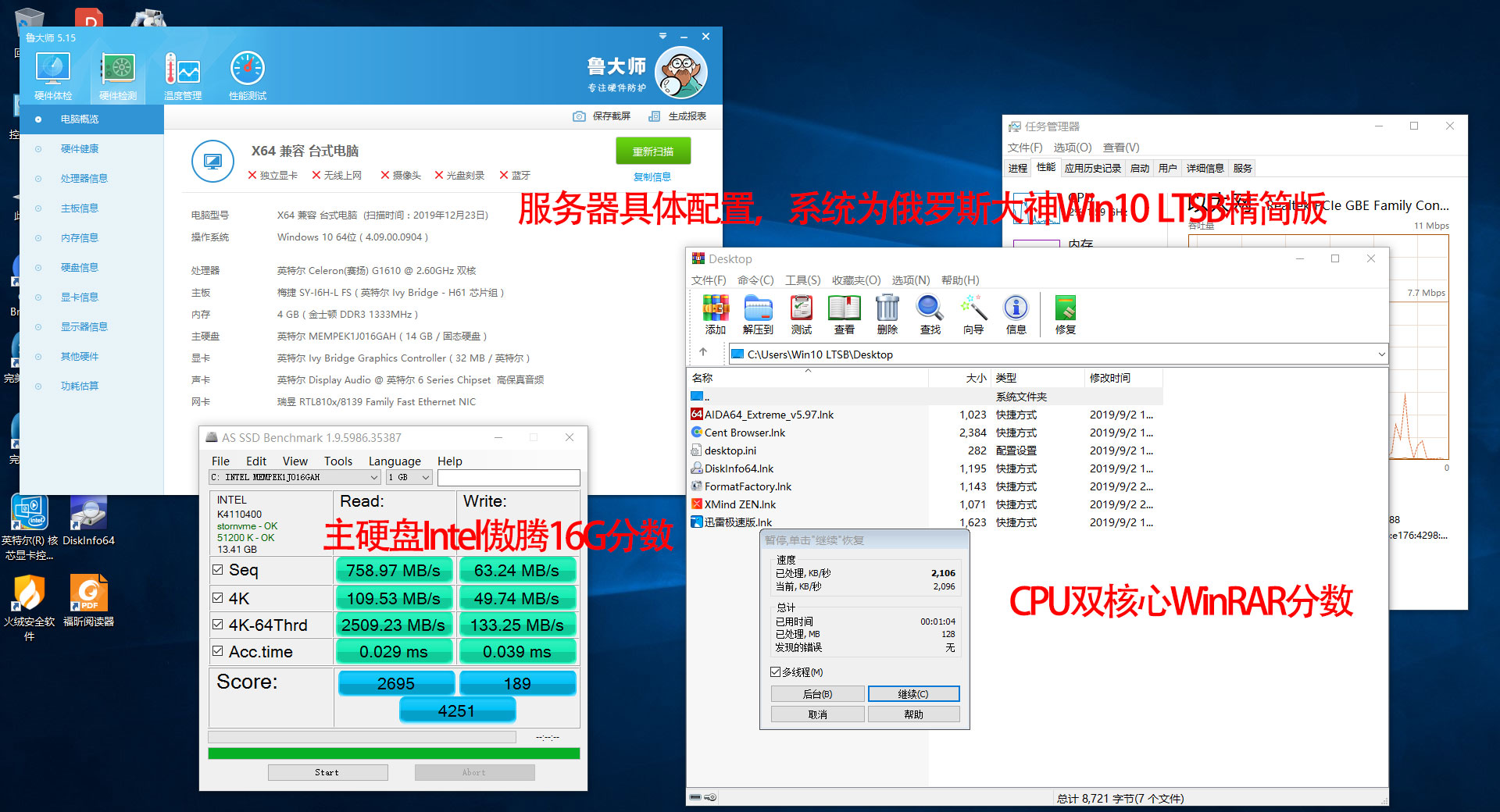Viewport: 1500px width, 812px height.
Task: Open DiskInfo64 desktop shortcut icon
Action: click(88, 520)
